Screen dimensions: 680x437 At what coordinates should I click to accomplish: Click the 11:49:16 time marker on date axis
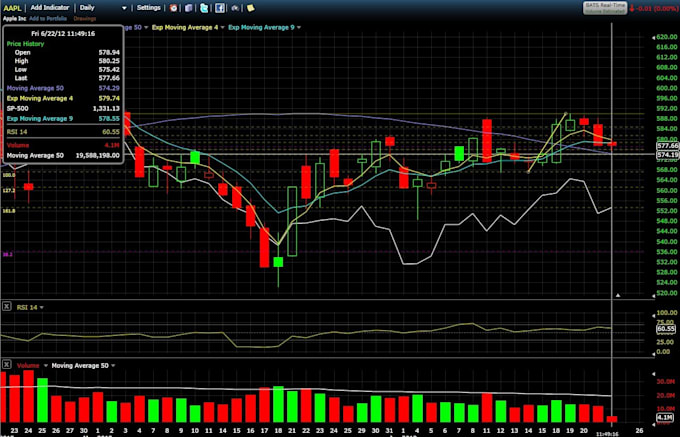607,434
